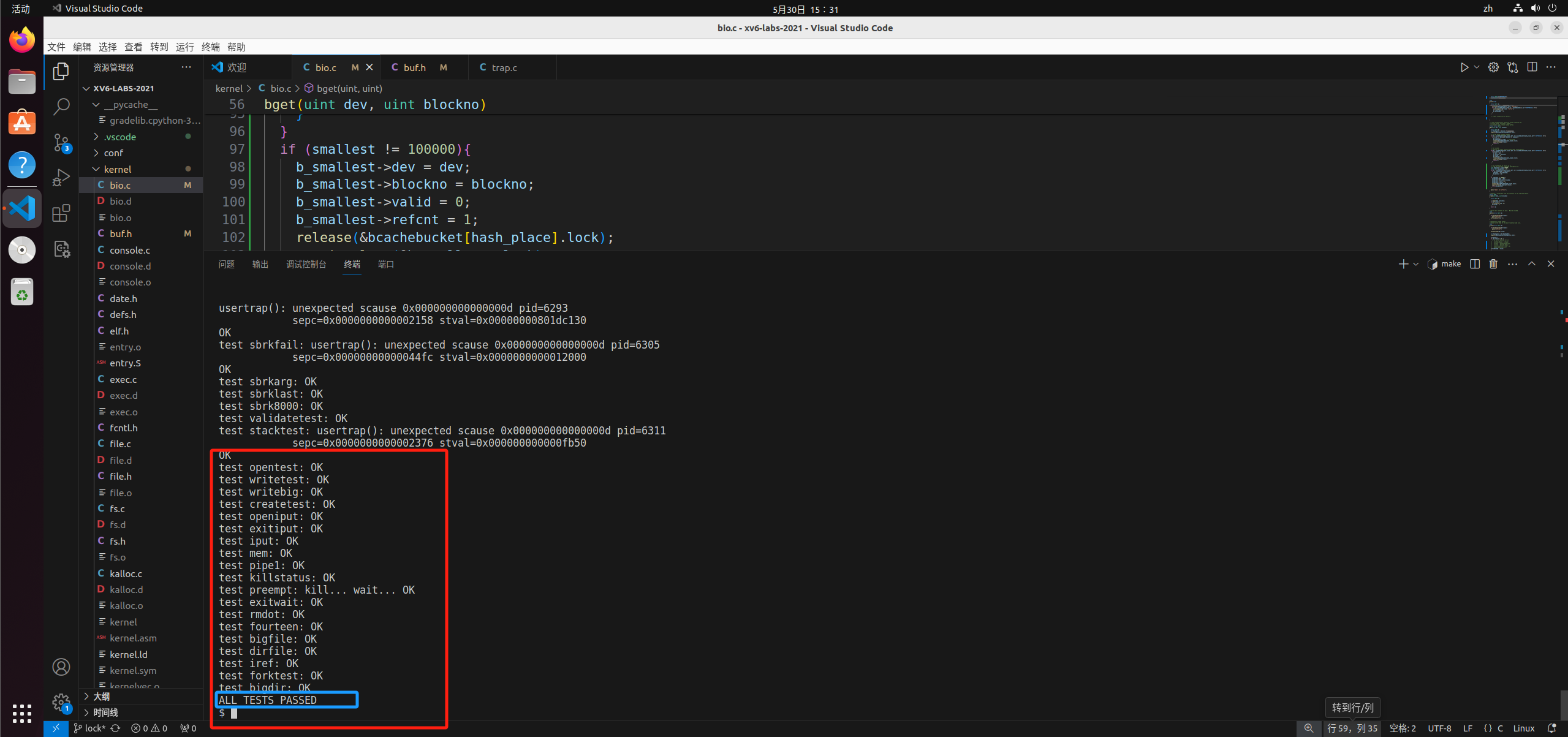Open the 文件 menu
The image size is (1568, 737).
pos(56,47)
